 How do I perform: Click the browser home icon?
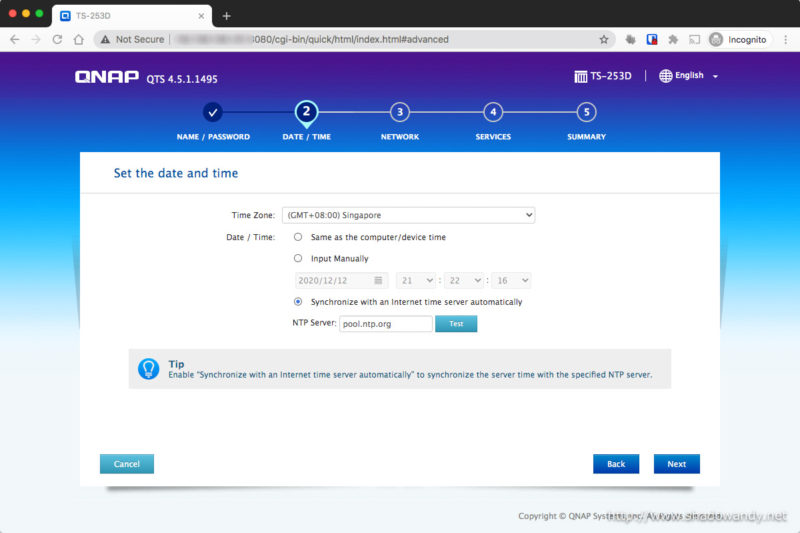coord(79,39)
